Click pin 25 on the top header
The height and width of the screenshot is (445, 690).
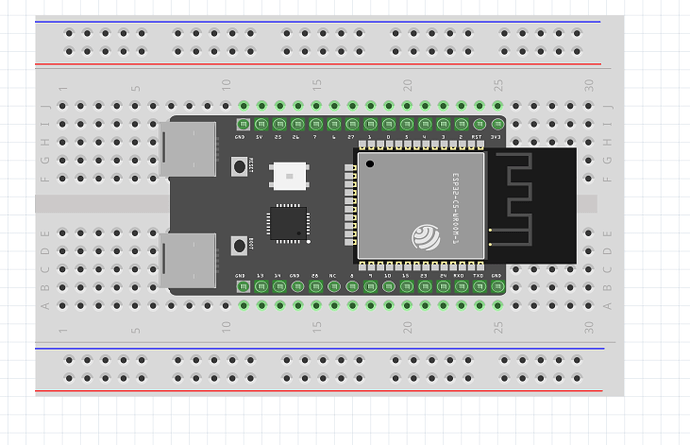click(279, 125)
